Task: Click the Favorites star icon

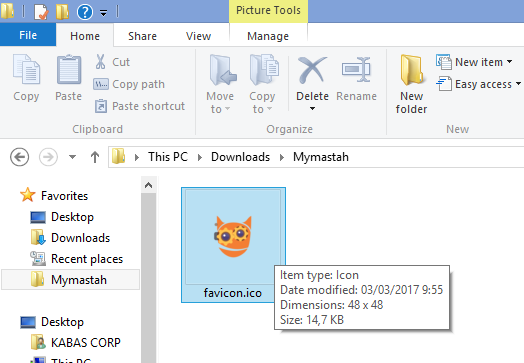Action: point(27,195)
